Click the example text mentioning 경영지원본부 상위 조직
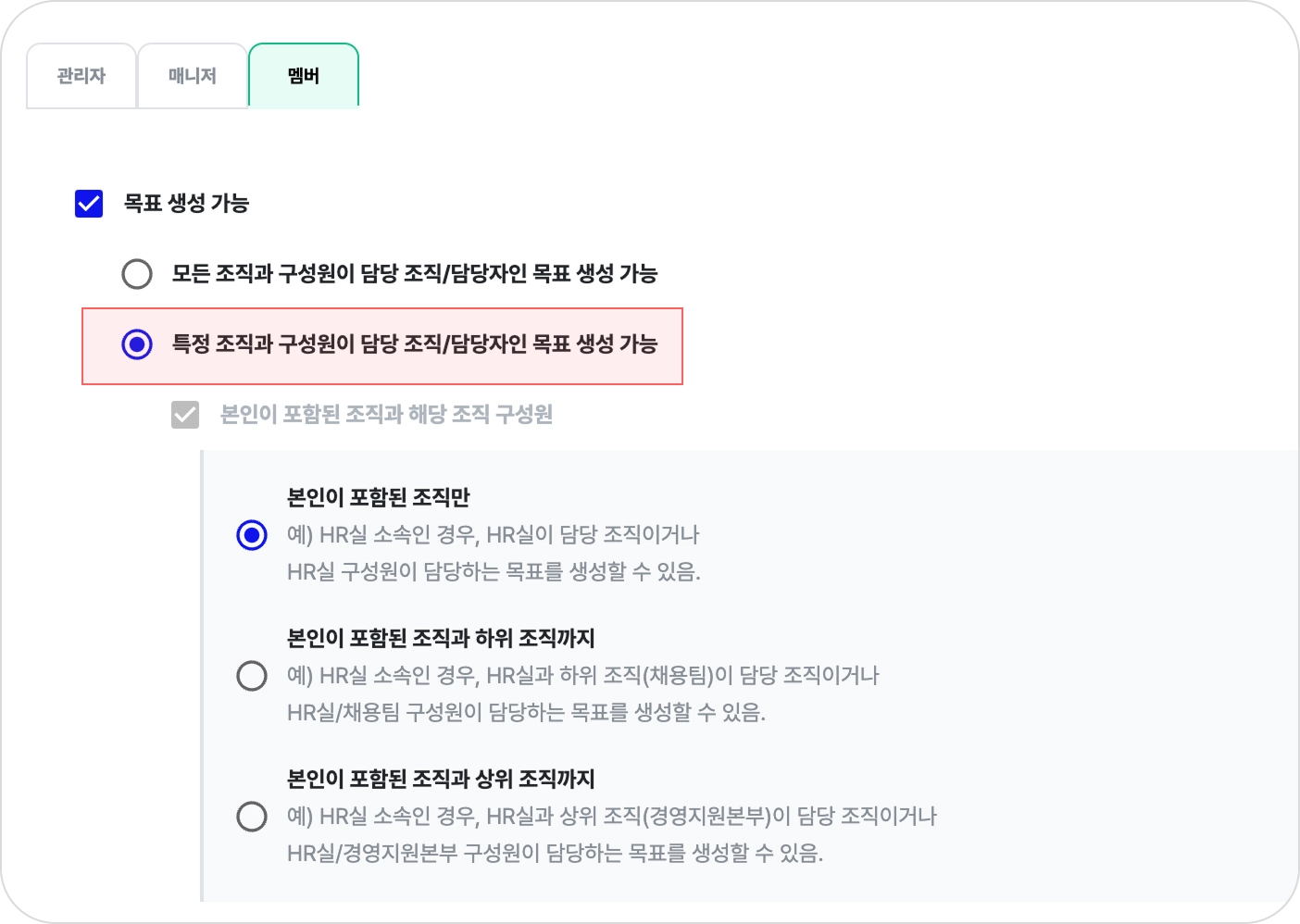Viewport: 1300px width, 924px height. coord(611,817)
